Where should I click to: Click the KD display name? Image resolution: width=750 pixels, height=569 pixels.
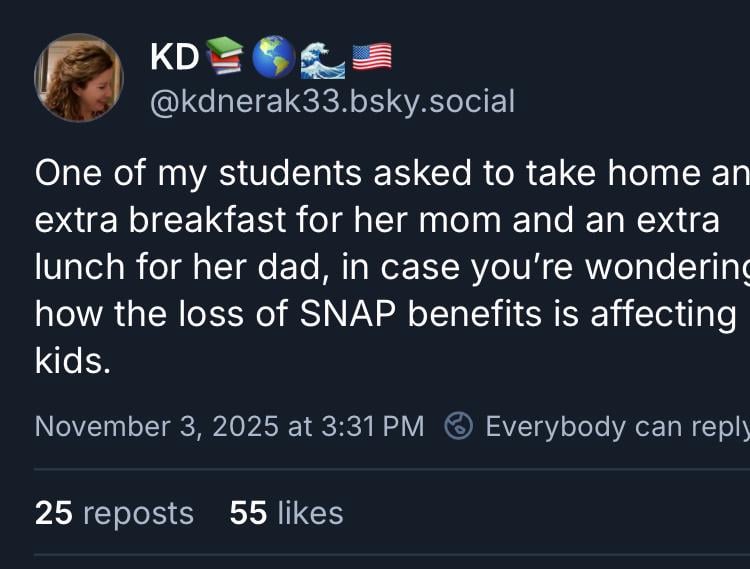point(174,57)
